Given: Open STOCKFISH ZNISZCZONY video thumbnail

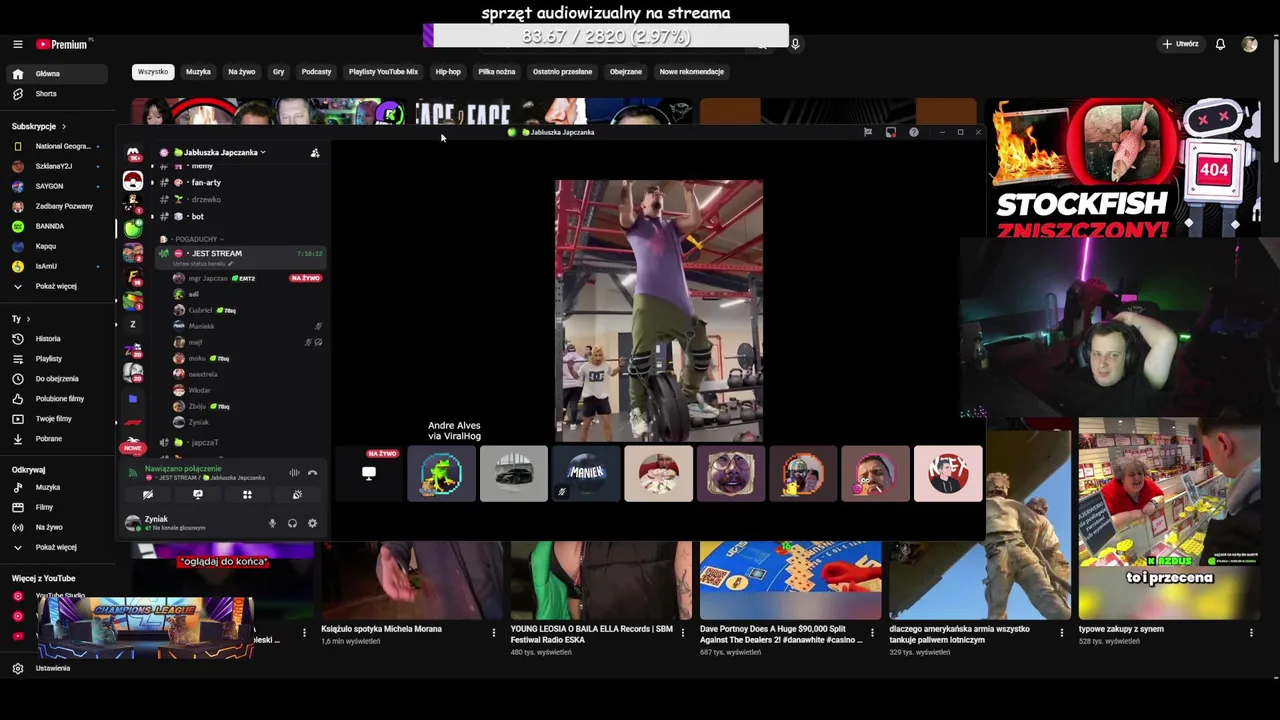Looking at the screenshot, I should tap(1122, 168).
